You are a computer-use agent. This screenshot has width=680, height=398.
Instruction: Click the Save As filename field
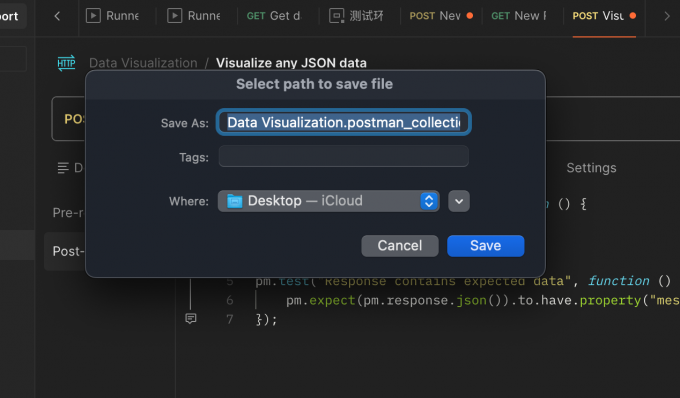click(344, 122)
